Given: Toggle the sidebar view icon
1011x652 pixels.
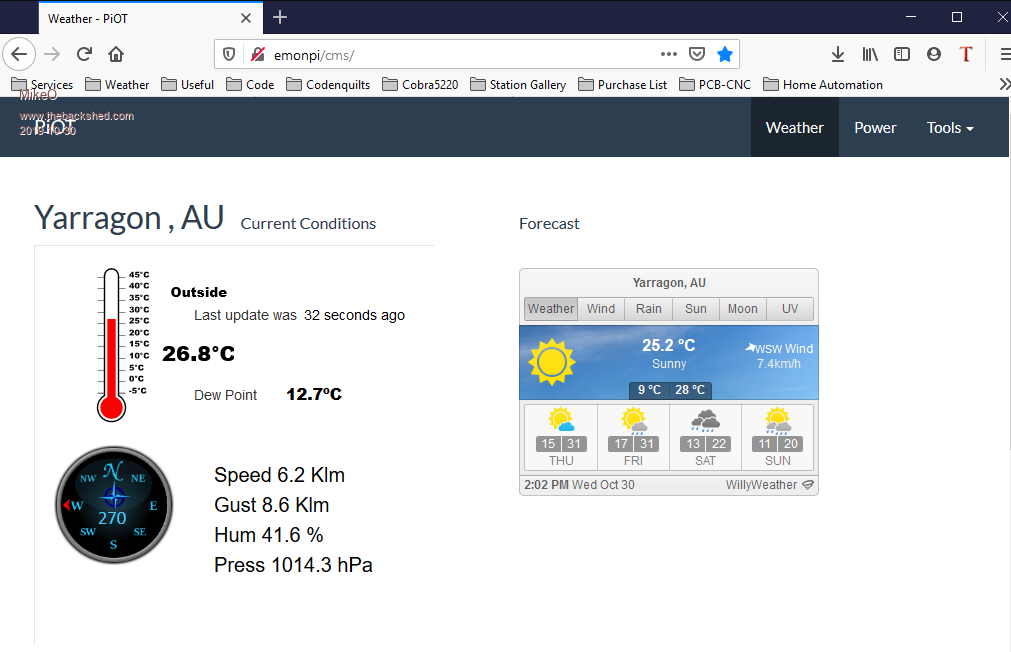Looking at the screenshot, I should pyautogui.click(x=902, y=54).
